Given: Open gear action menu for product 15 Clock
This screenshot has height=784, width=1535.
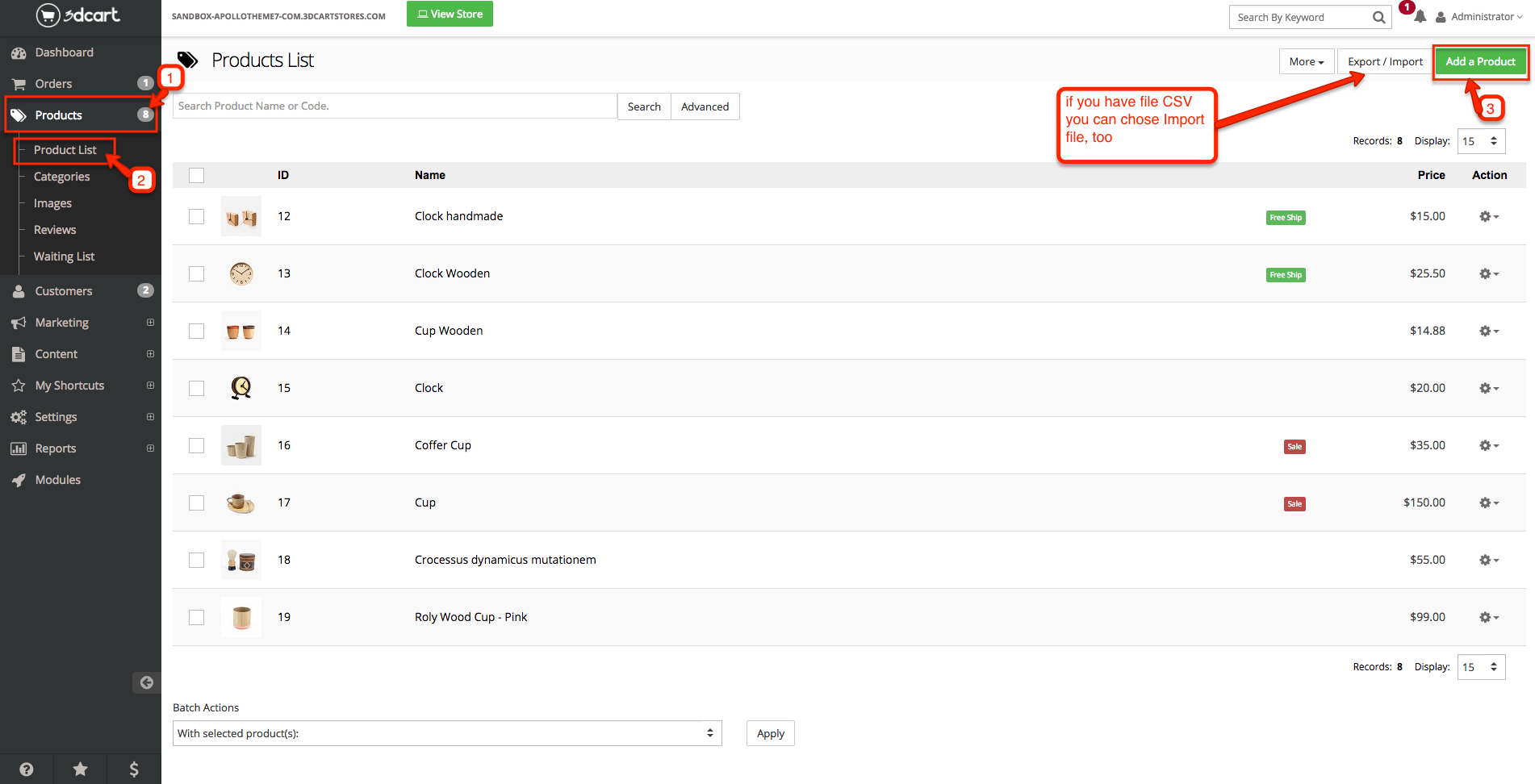Looking at the screenshot, I should (1489, 388).
